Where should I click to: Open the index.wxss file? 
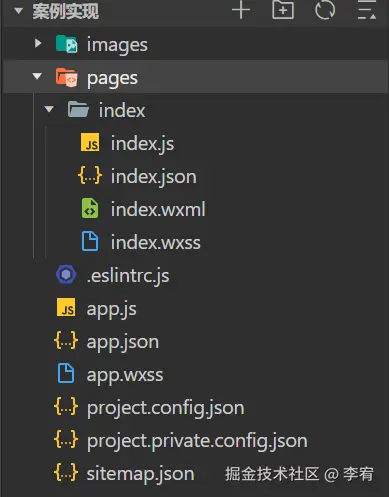(x=156, y=242)
